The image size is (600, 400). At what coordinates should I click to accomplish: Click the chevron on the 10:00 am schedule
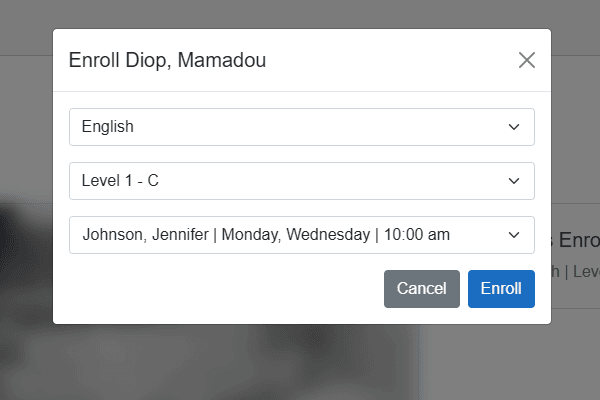(514, 235)
